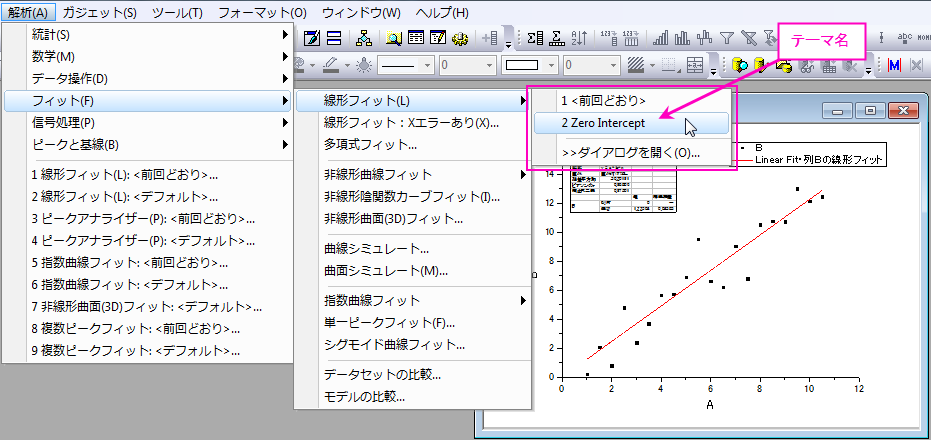Open the Project Explorer hierarchy icon
Viewport: 931px width, 440px height.
tap(363, 39)
